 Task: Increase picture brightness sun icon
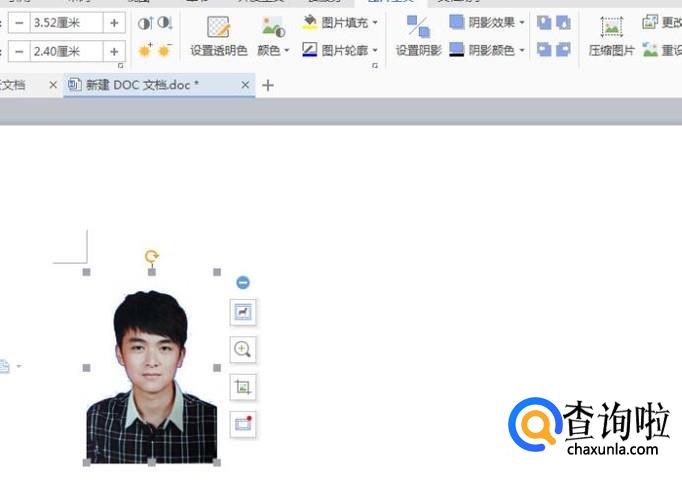pyautogui.click(x=145, y=51)
